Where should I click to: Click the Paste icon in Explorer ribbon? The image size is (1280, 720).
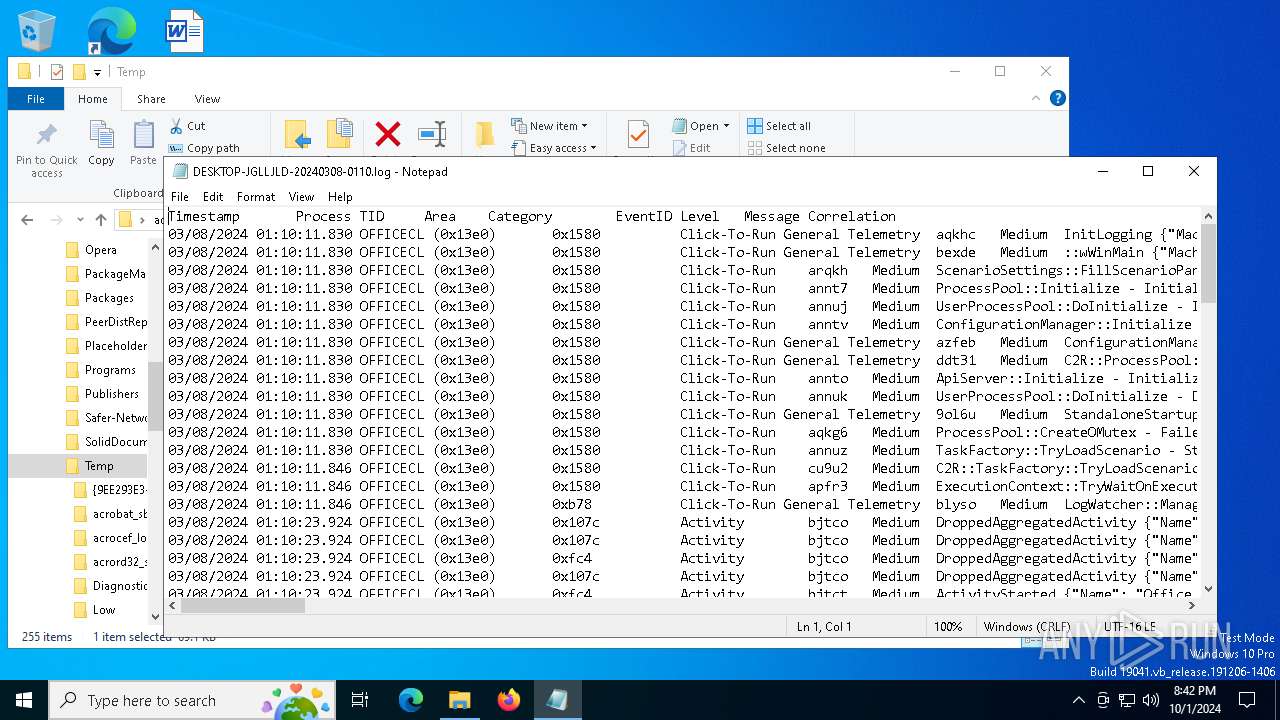coord(143,142)
